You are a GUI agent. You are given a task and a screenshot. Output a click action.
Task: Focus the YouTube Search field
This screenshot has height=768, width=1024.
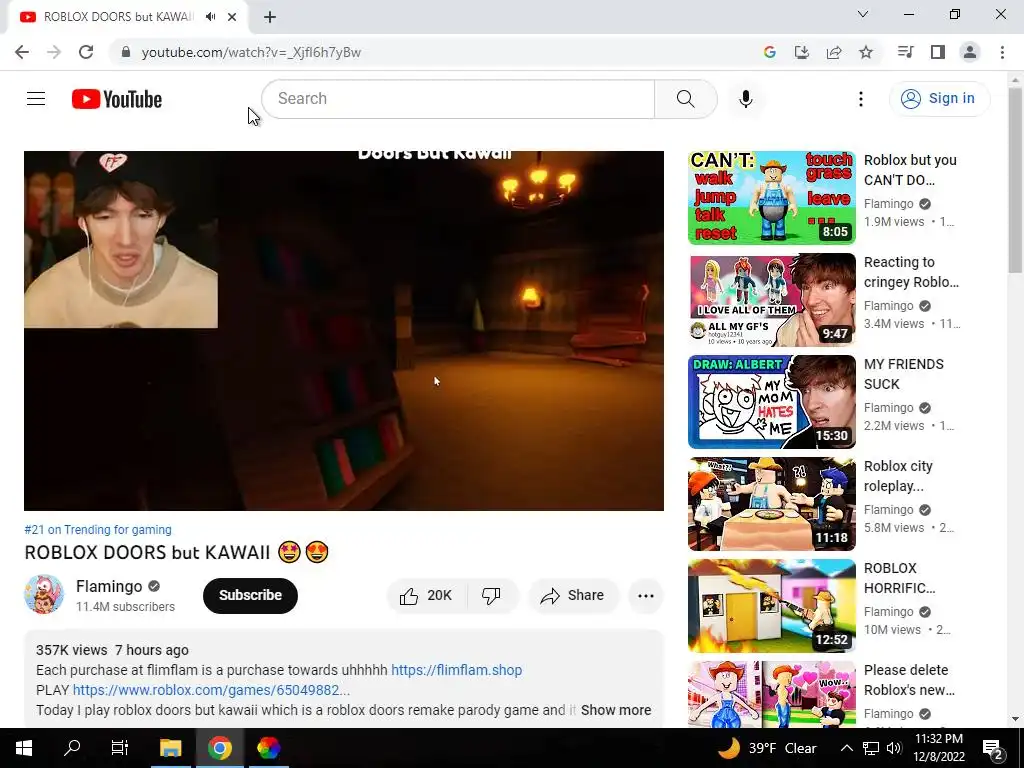pyautogui.click(x=458, y=99)
